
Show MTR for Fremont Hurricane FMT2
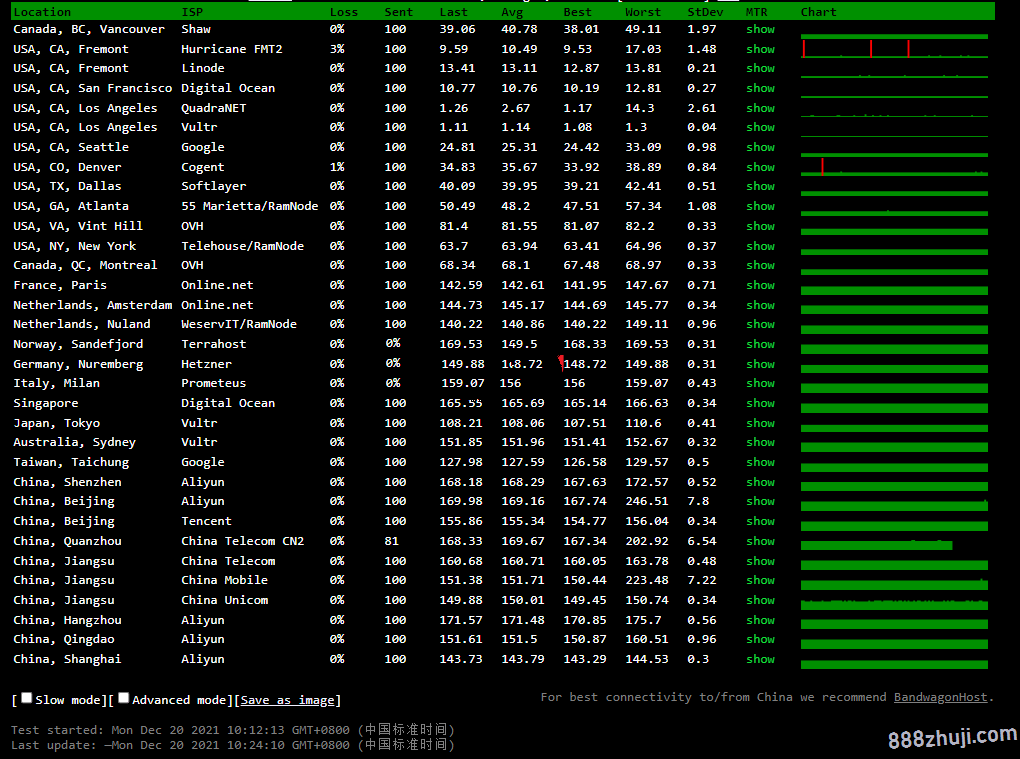click(x=760, y=49)
